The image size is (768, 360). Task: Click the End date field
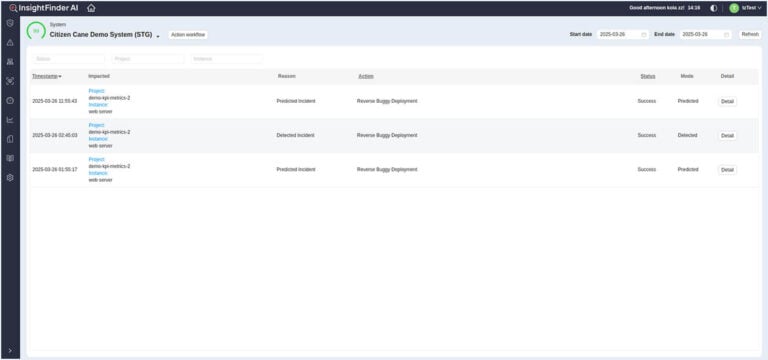[706, 35]
